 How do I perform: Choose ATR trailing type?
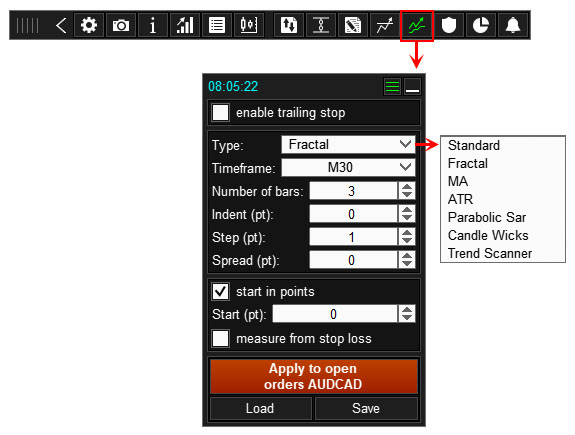click(x=460, y=199)
